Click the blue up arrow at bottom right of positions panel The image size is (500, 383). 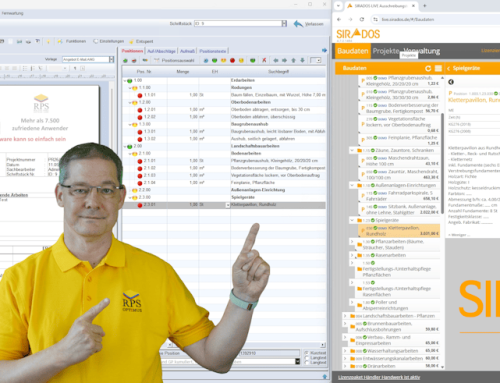325,376
